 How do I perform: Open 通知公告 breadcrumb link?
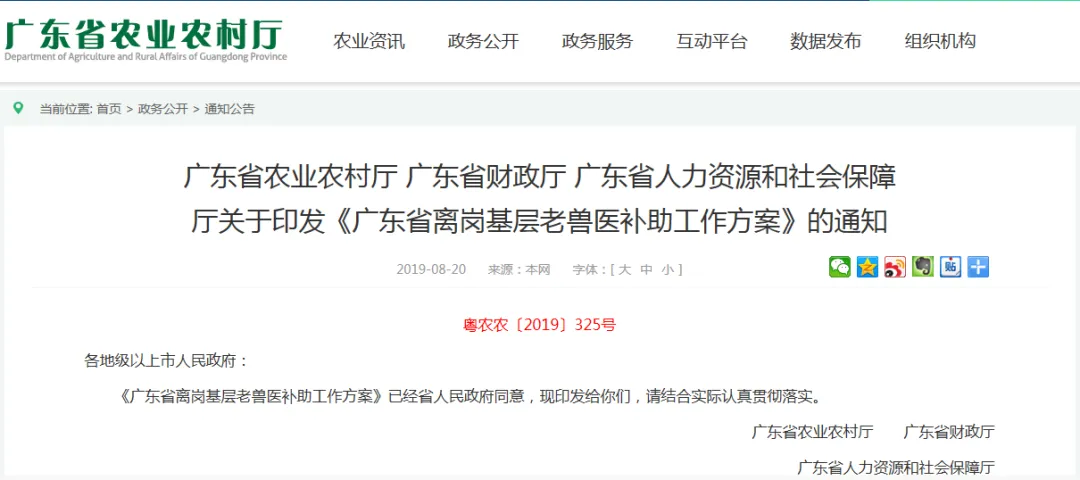(x=229, y=109)
